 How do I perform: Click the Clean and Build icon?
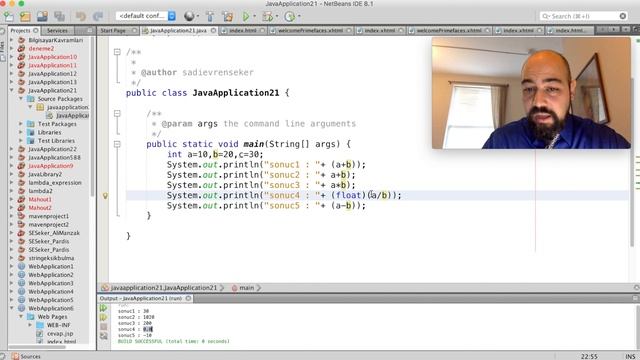point(228,16)
